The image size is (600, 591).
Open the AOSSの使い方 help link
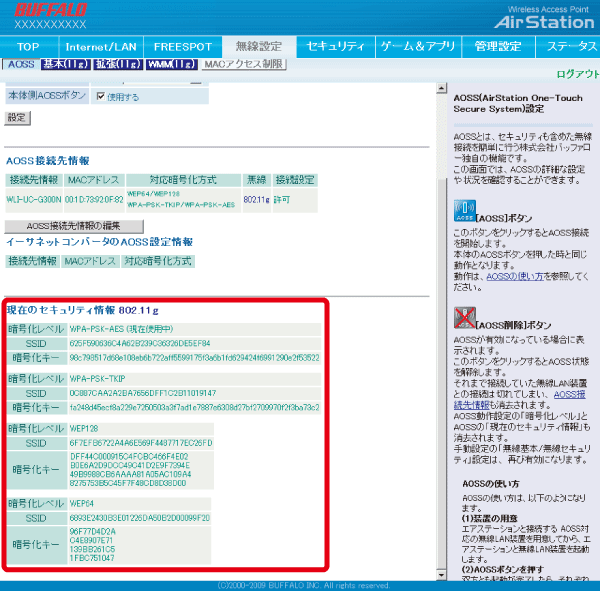515,276
